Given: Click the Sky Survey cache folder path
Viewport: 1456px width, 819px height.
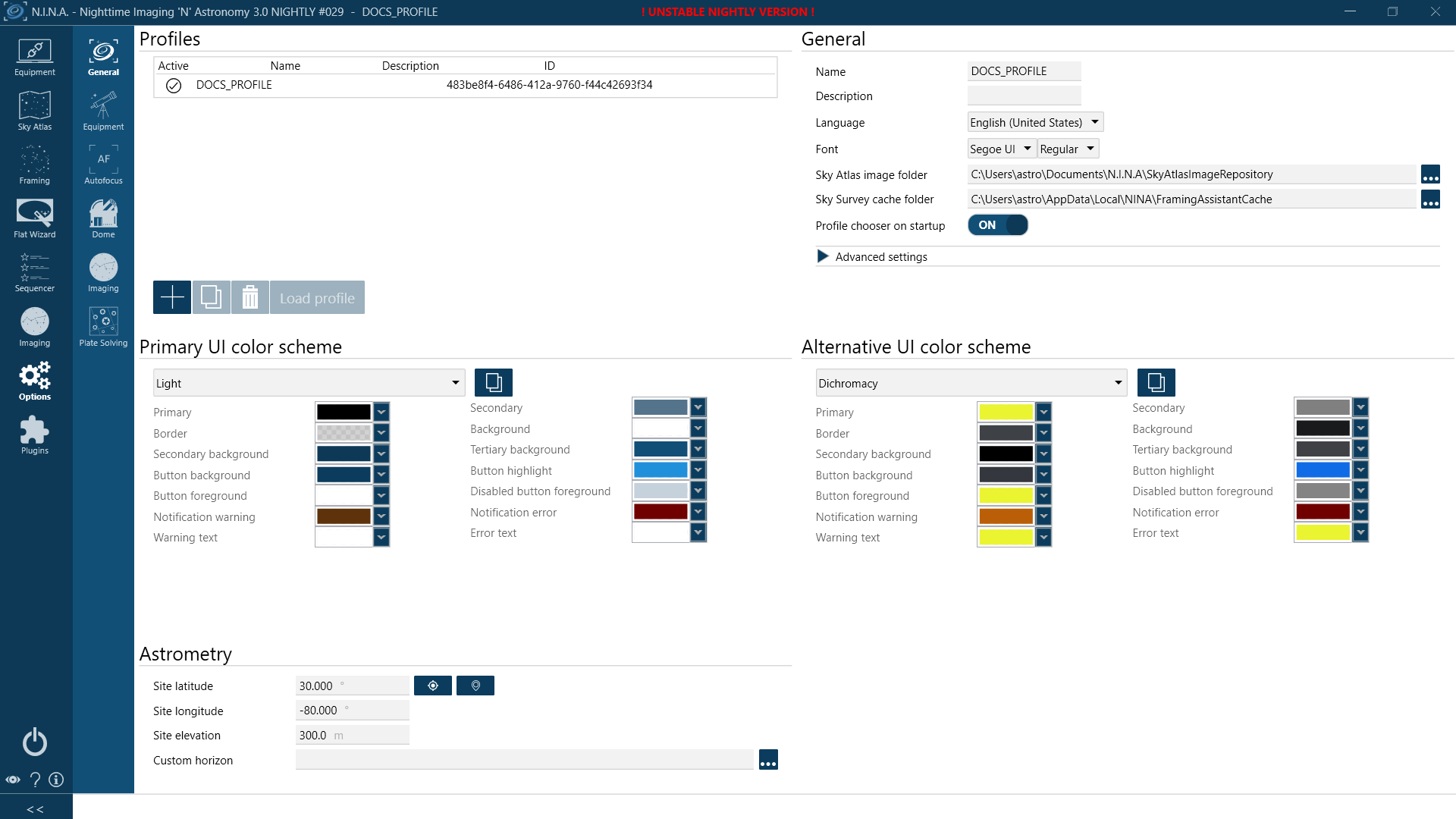Looking at the screenshot, I should 1191,199.
